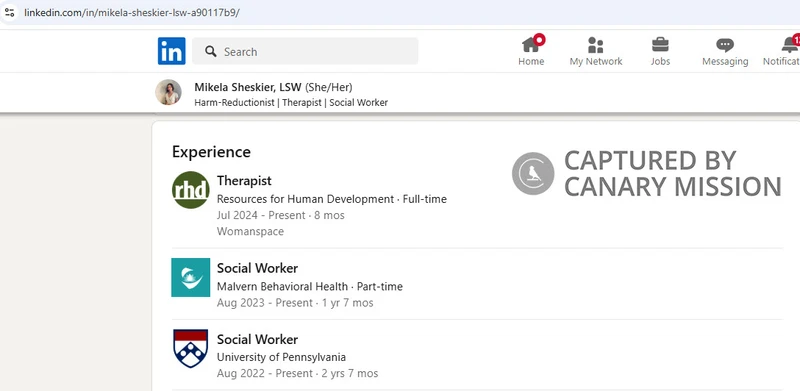Open the Messaging chat icon
The image size is (800, 391).
[x=724, y=45]
